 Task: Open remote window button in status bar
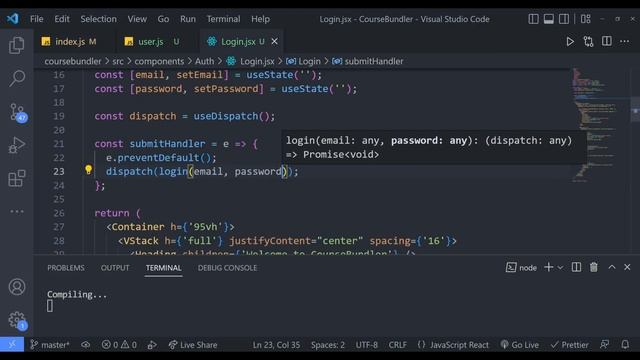tap(12, 345)
